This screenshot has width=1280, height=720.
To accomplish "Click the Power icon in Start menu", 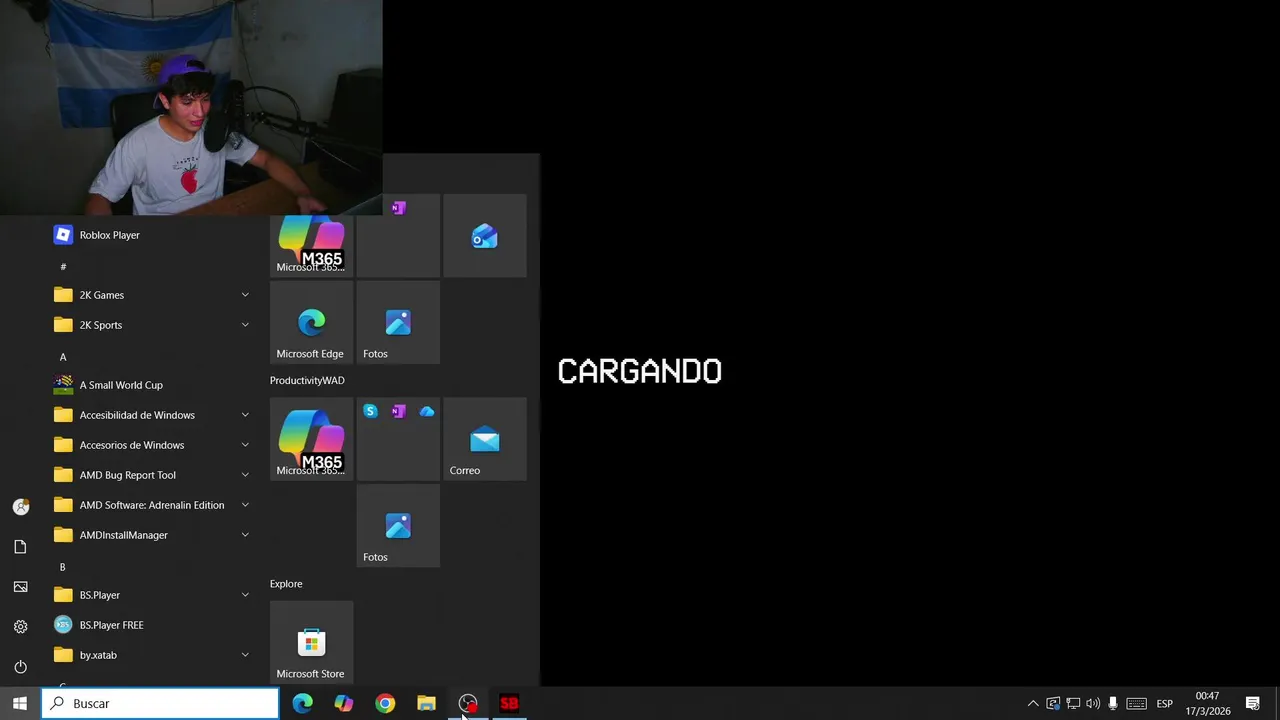I will (x=20, y=667).
